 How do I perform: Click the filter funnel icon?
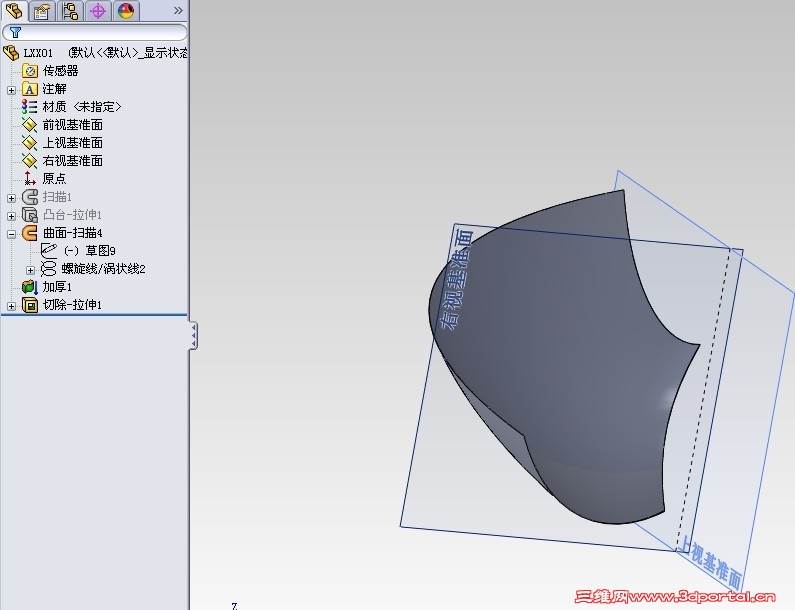point(15,32)
